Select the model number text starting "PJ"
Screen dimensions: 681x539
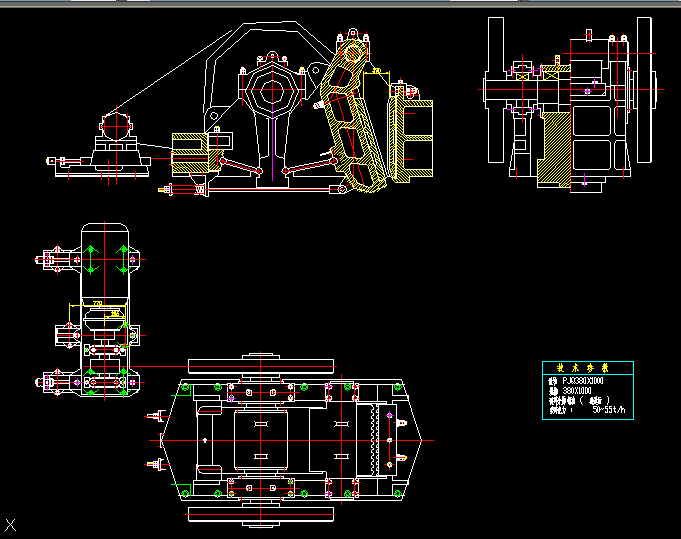(x=583, y=381)
